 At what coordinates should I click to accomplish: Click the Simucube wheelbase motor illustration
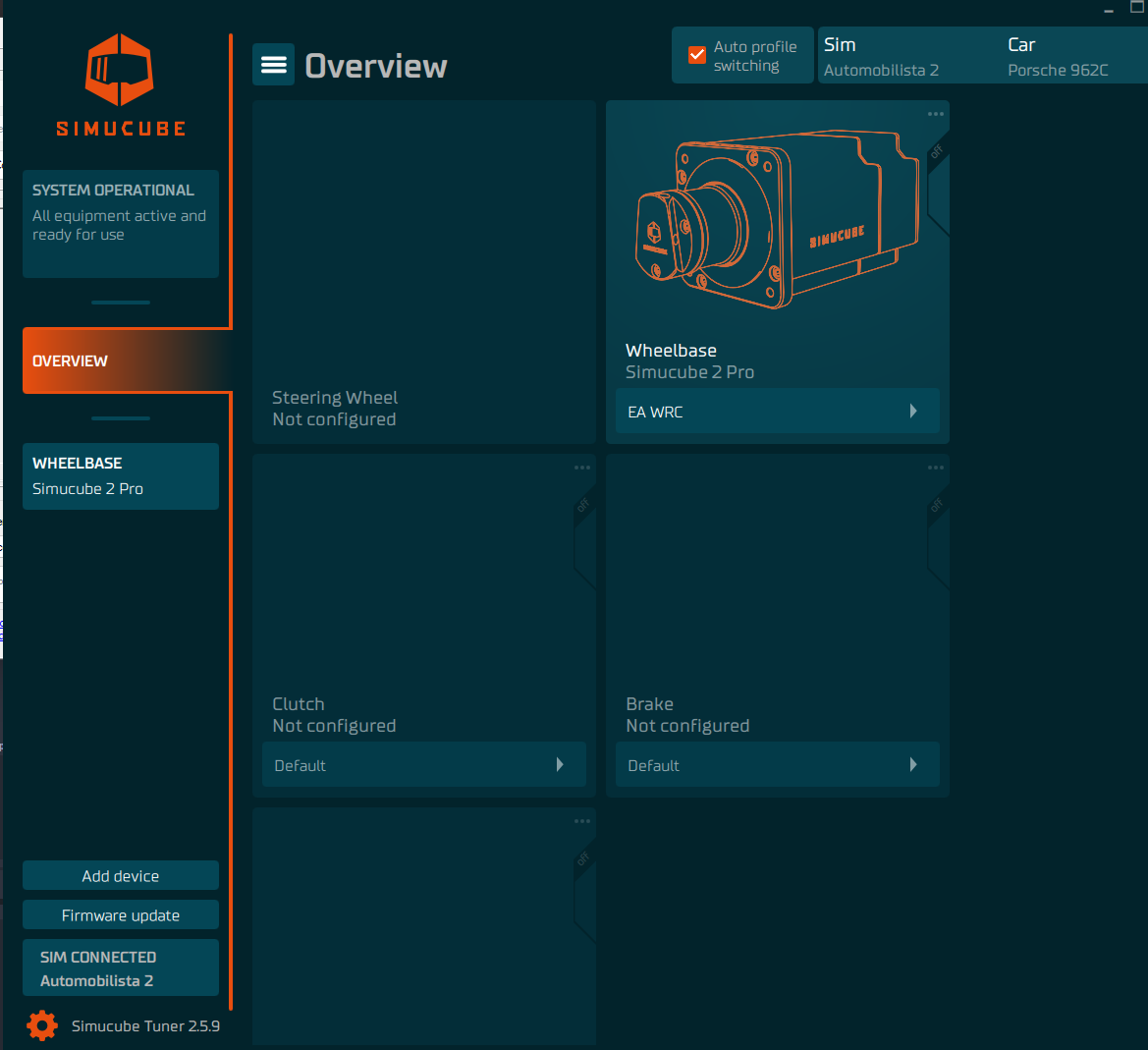776,221
